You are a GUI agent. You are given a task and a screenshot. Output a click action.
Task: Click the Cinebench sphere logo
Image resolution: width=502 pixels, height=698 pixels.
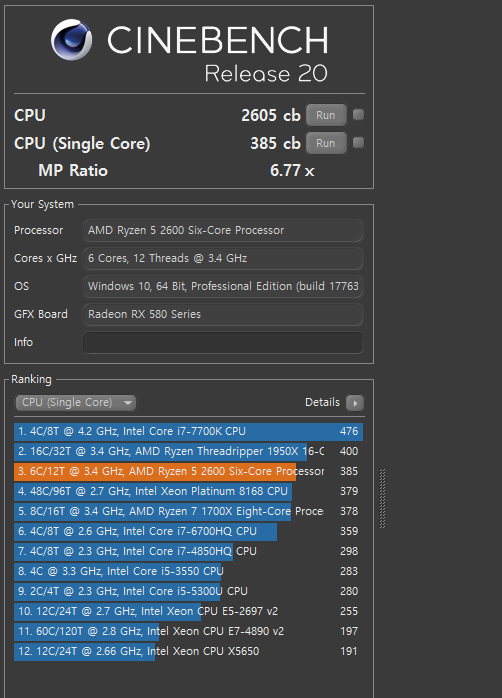coord(71,40)
